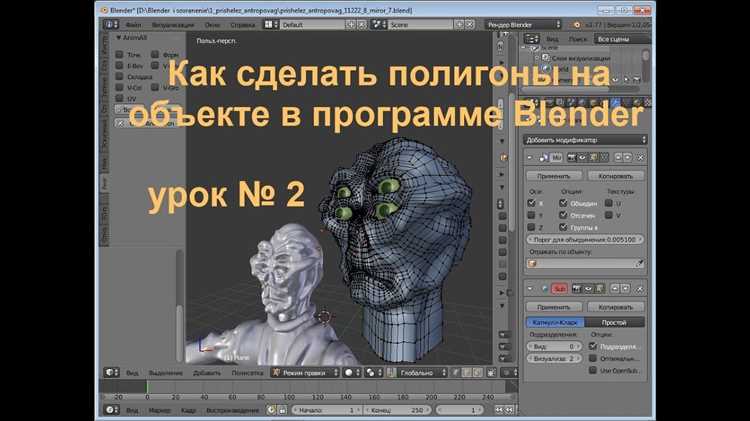The width and height of the screenshot is (750, 421).
Task: Toggle limit selection to visible icon
Action: [x=491, y=372]
